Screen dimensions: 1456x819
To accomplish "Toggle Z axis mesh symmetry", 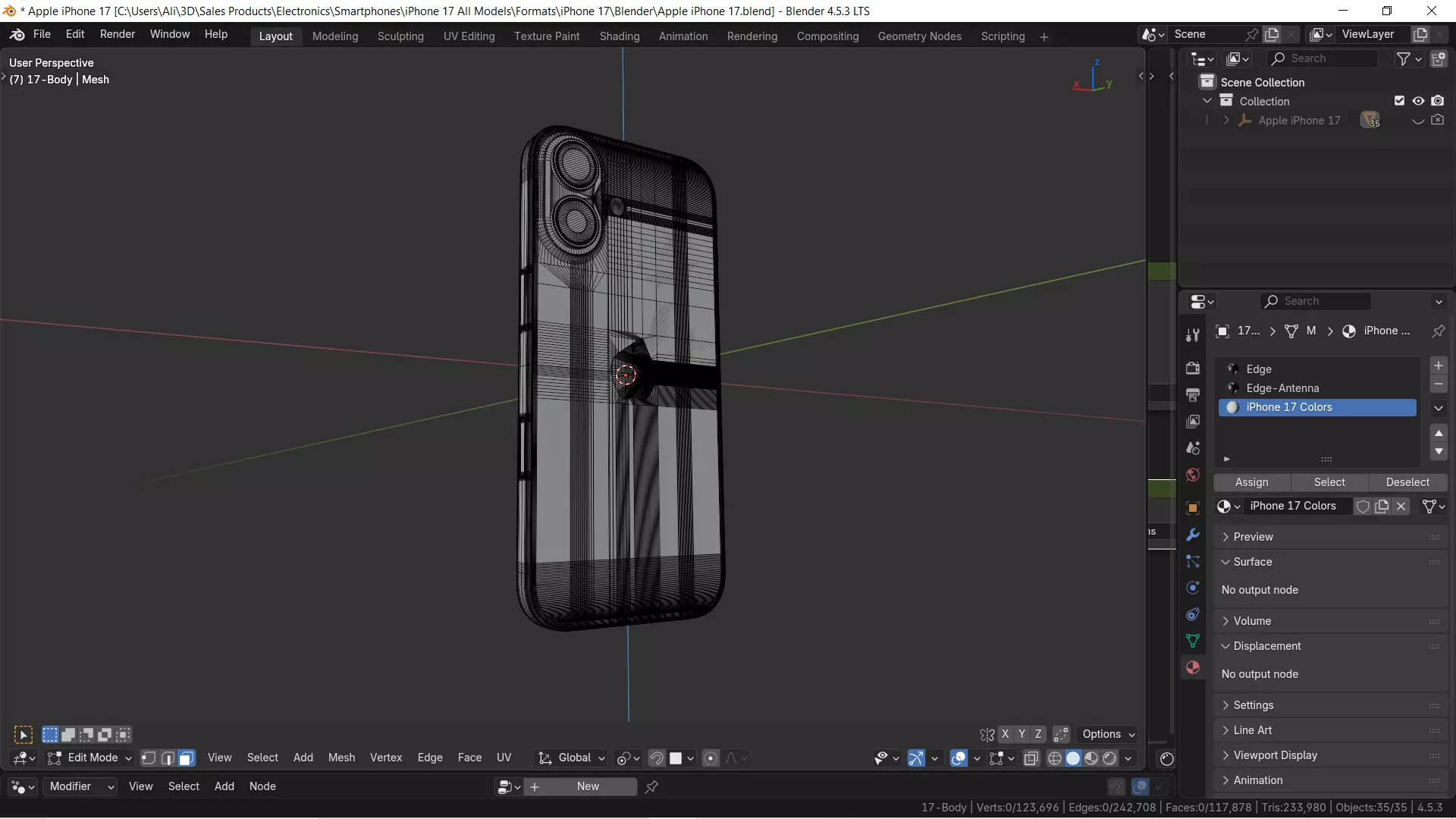I will coord(1038,734).
